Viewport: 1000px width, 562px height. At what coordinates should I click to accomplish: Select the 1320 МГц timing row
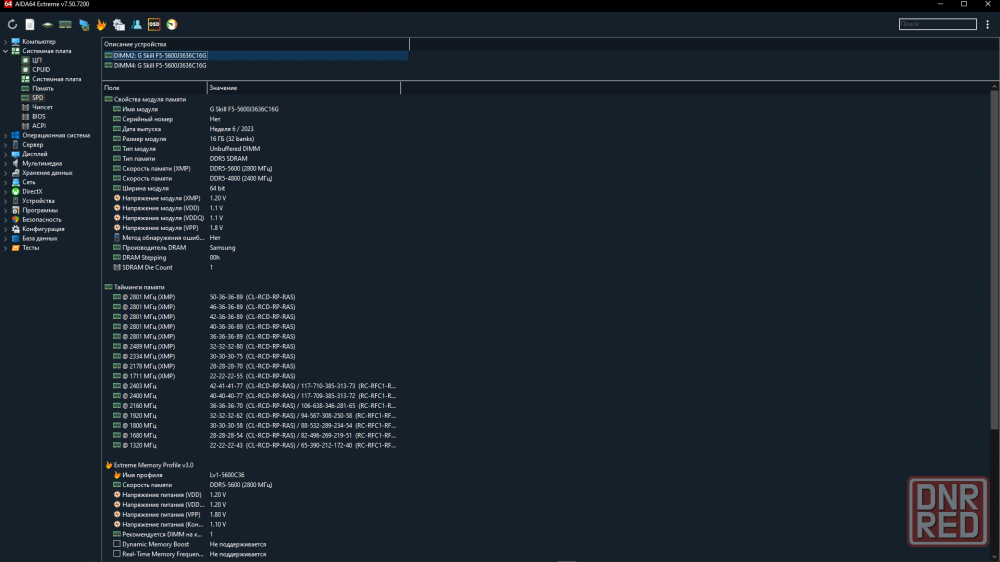(x=251, y=445)
